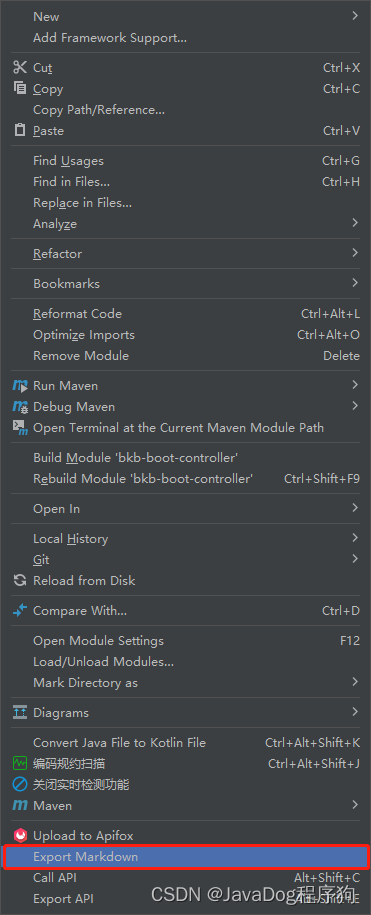The height and width of the screenshot is (915, 371).
Task: Click the Copy icon
Action: point(20,89)
